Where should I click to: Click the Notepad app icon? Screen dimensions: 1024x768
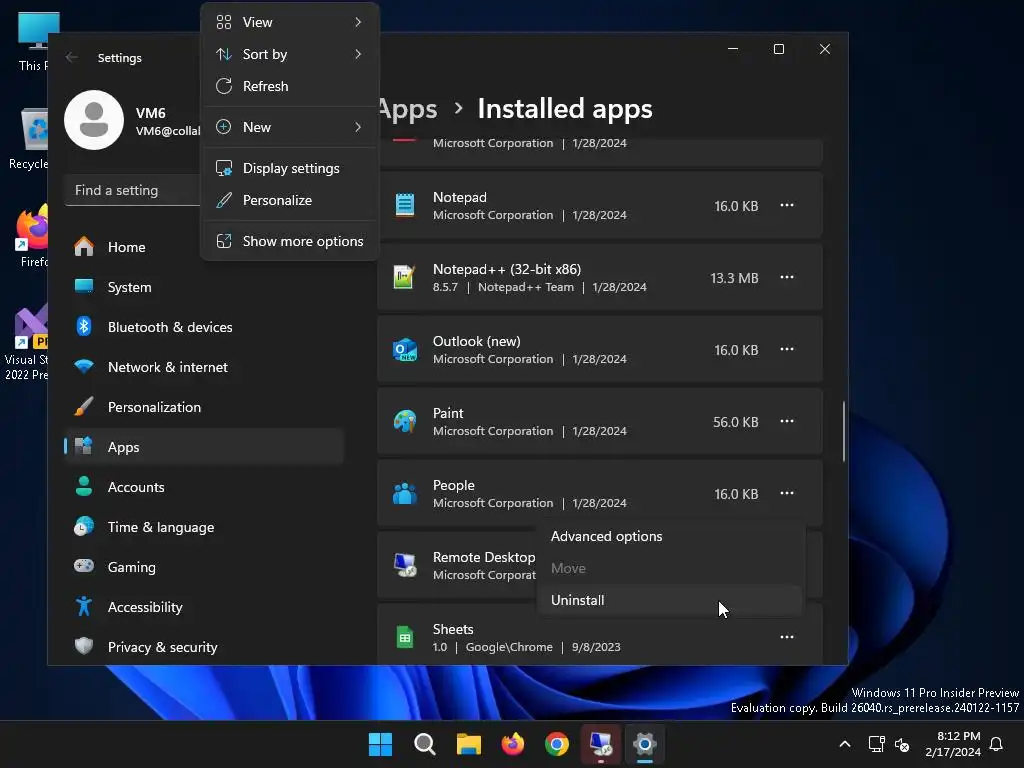(x=405, y=205)
